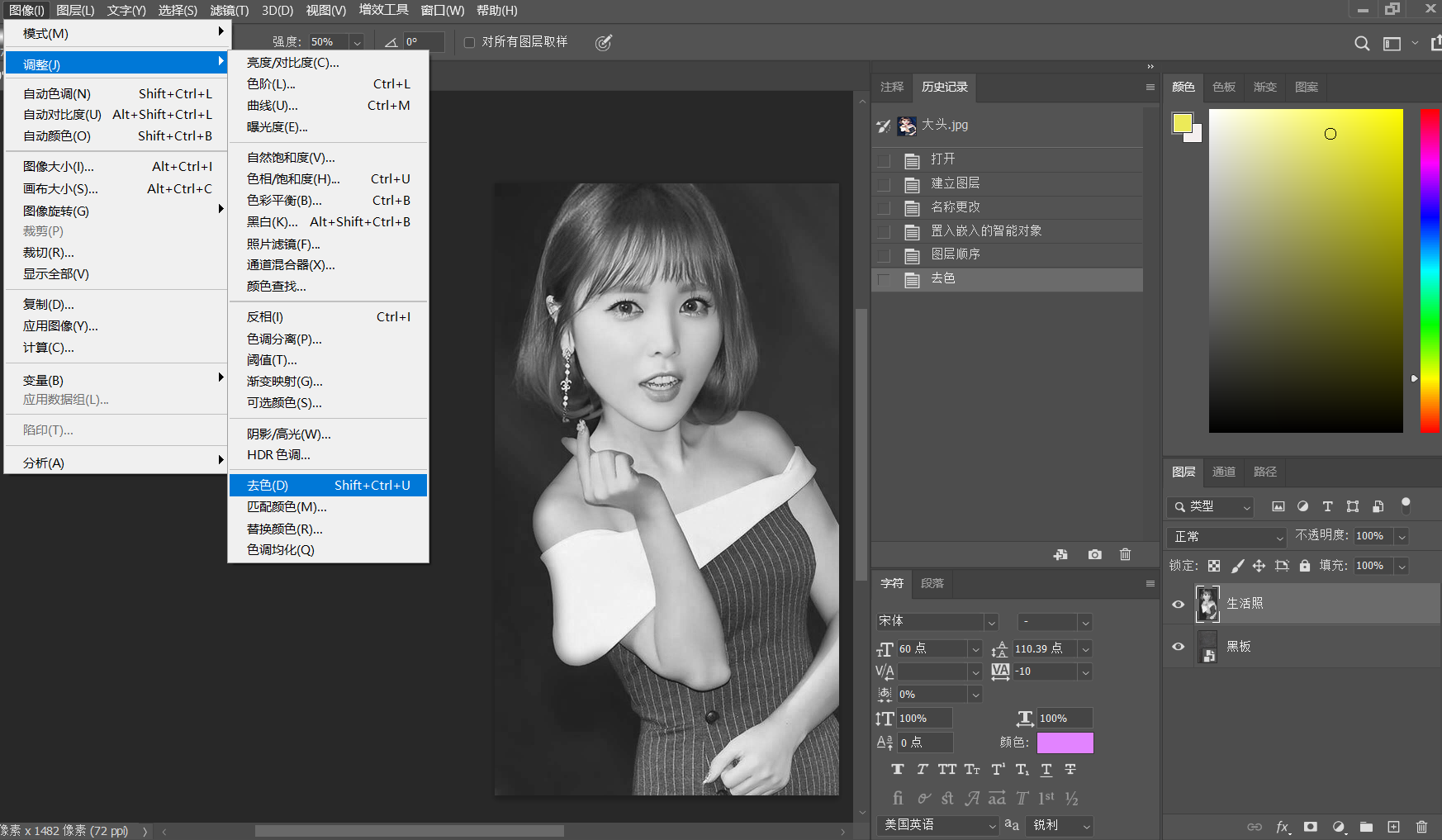Hide the 生活照 layer with eye icon
This screenshot has height=840, width=1442.
click(1179, 605)
